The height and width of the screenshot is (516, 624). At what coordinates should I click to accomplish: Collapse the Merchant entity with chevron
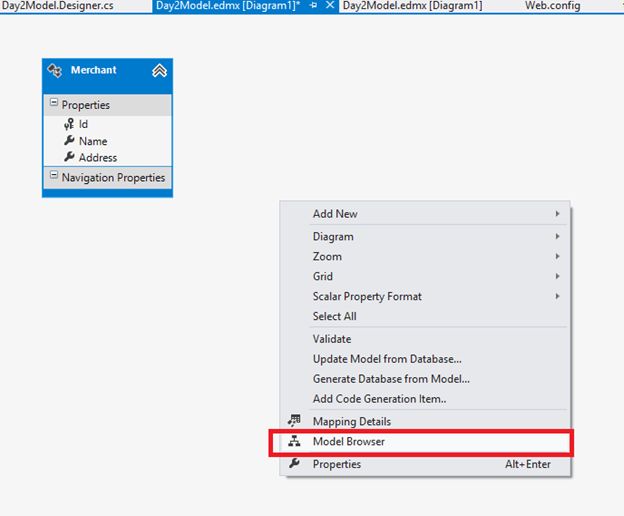(x=159, y=71)
